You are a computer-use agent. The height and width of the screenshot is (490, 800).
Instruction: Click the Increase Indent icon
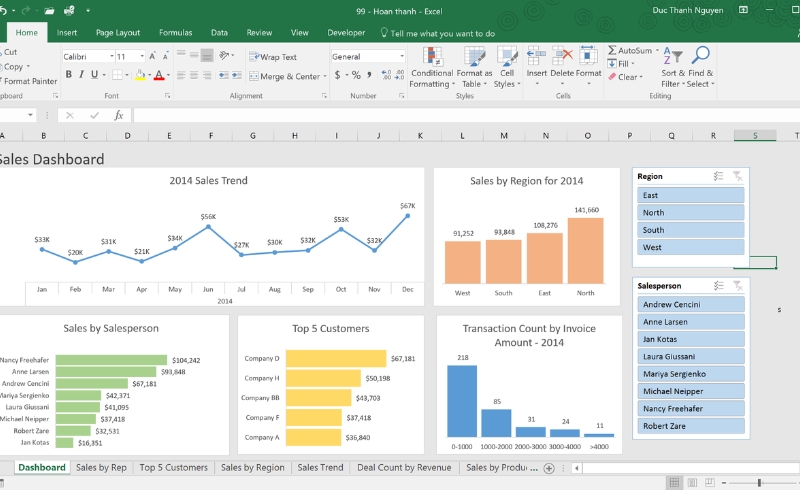pyautogui.click(x=237, y=76)
